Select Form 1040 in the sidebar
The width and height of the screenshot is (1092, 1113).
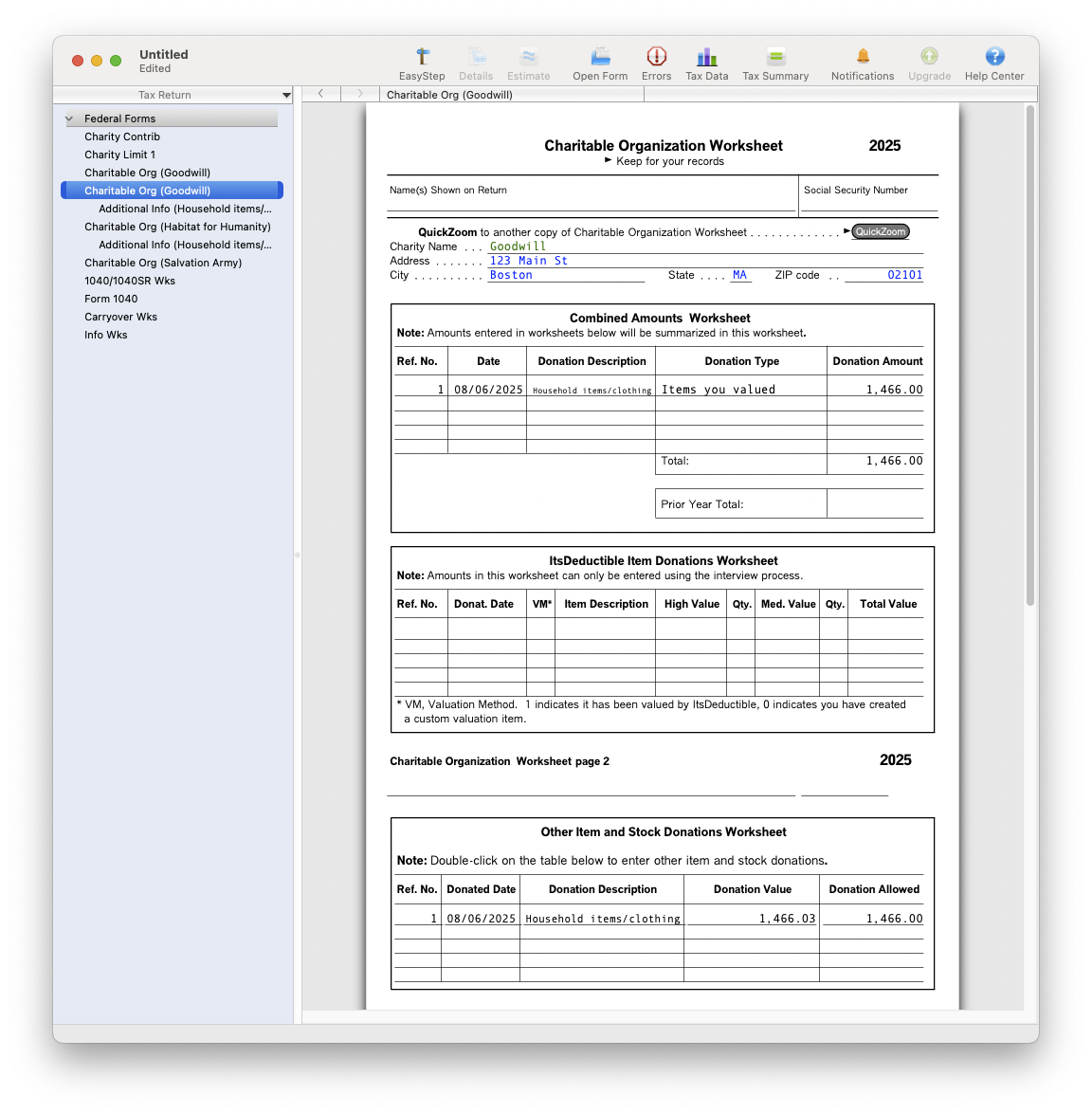pyautogui.click(x=111, y=299)
